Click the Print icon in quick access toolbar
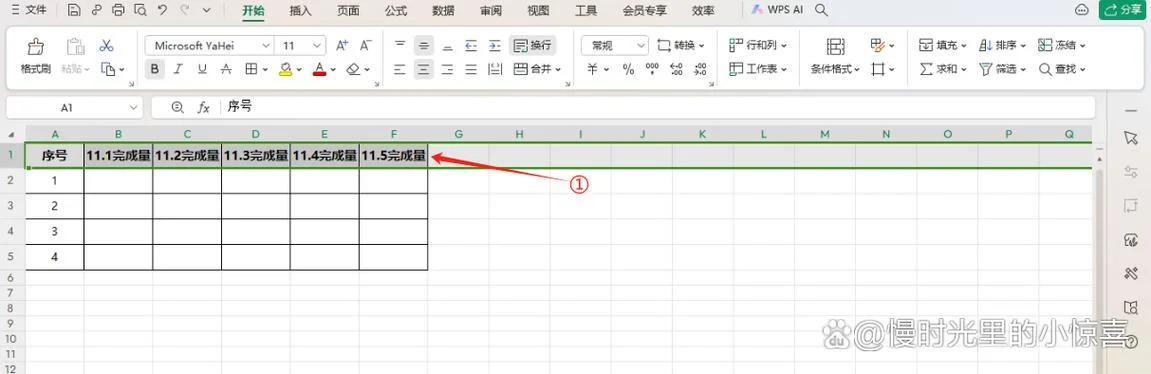Image resolution: width=1151 pixels, height=374 pixels. (x=118, y=10)
